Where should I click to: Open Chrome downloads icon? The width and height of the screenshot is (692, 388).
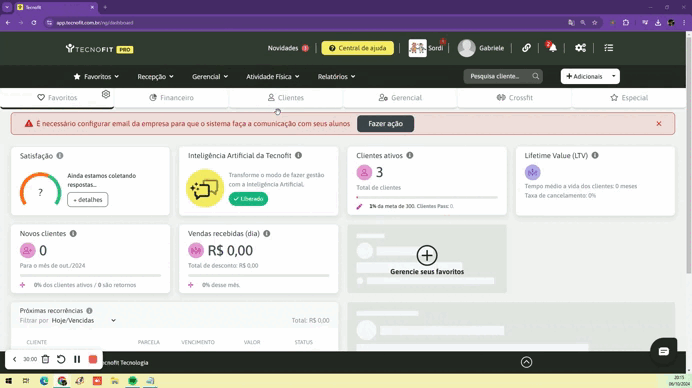[658, 23]
